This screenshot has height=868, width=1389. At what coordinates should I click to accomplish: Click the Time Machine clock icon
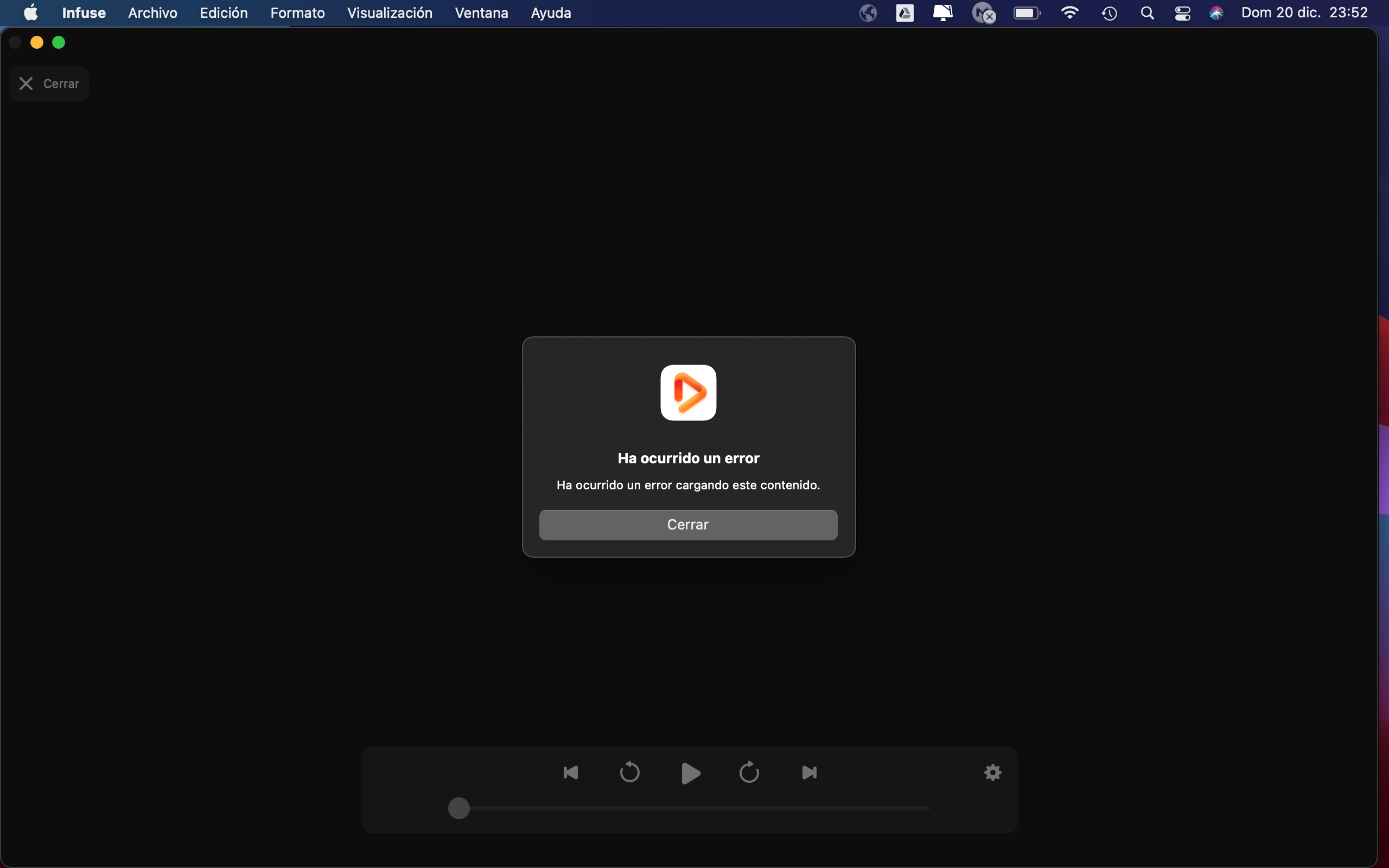[1109, 12]
